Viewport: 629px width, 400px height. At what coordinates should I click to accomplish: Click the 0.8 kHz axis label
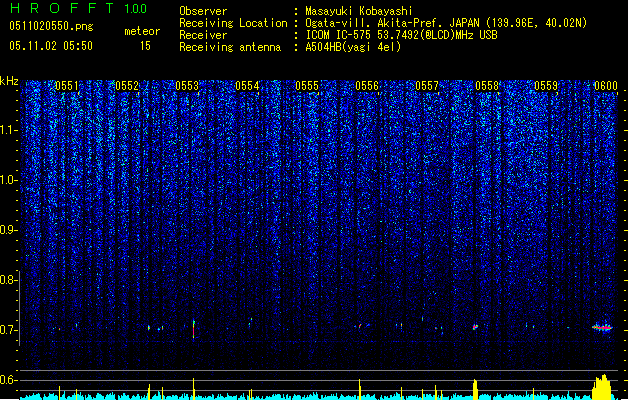pyautogui.click(x=9, y=280)
